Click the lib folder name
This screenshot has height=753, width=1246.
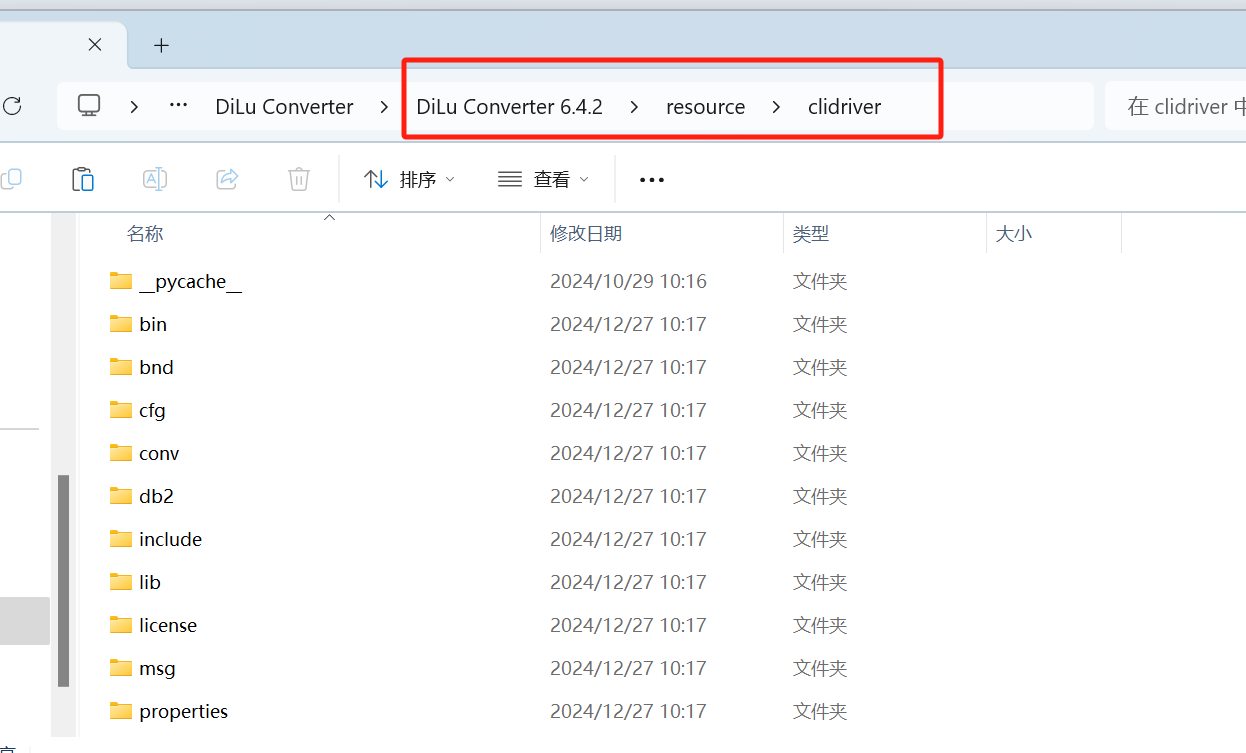point(150,582)
